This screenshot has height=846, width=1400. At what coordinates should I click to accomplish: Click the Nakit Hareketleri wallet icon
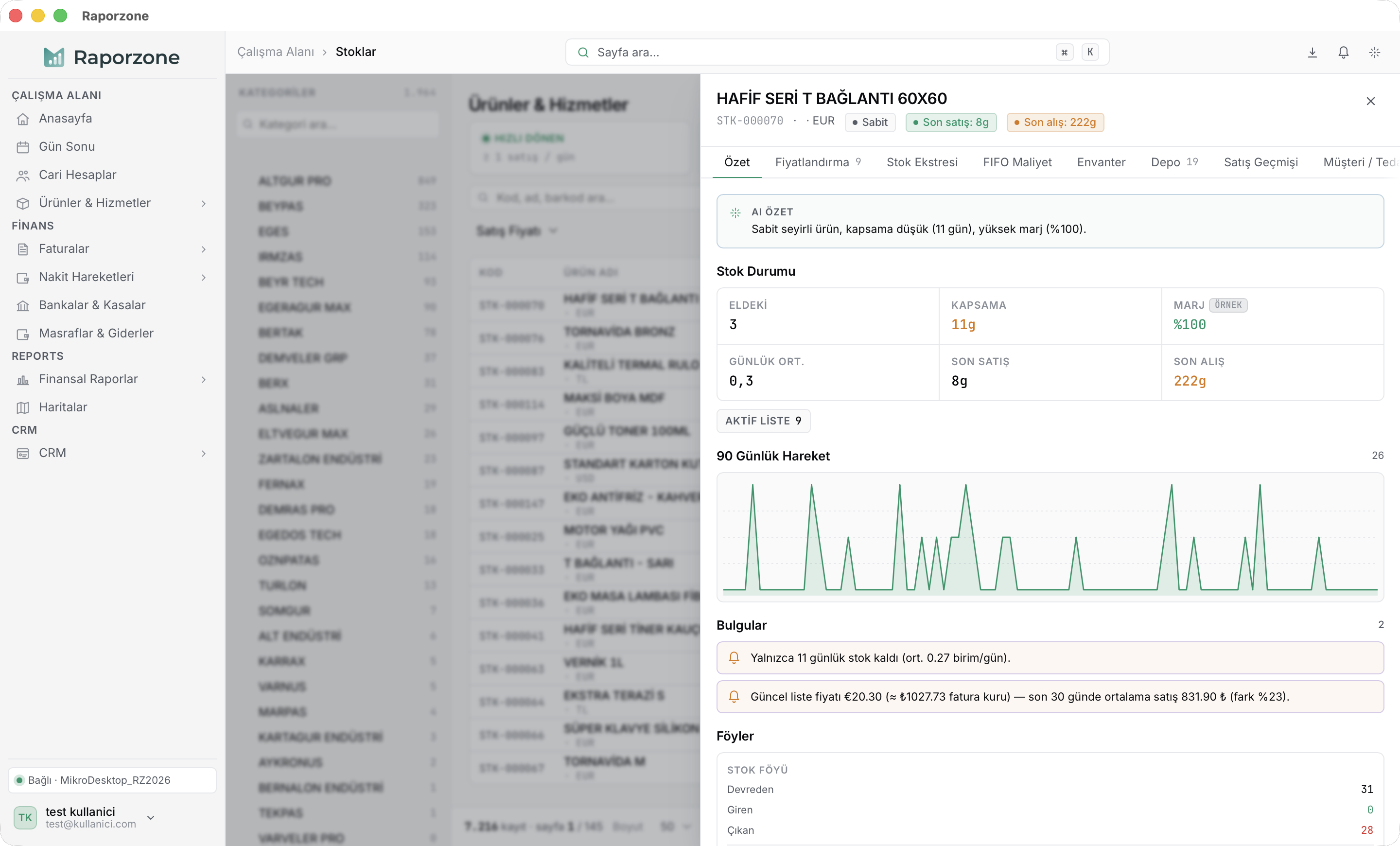click(23, 277)
